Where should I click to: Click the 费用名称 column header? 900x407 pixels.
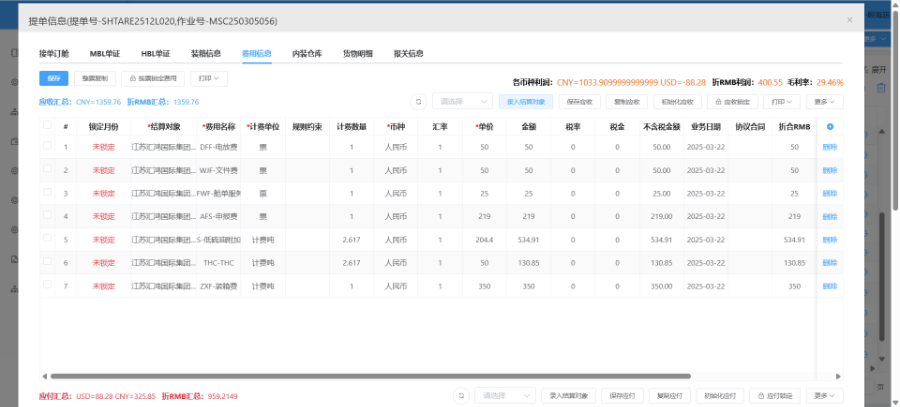pyautogui.click(x=218, y=127)
